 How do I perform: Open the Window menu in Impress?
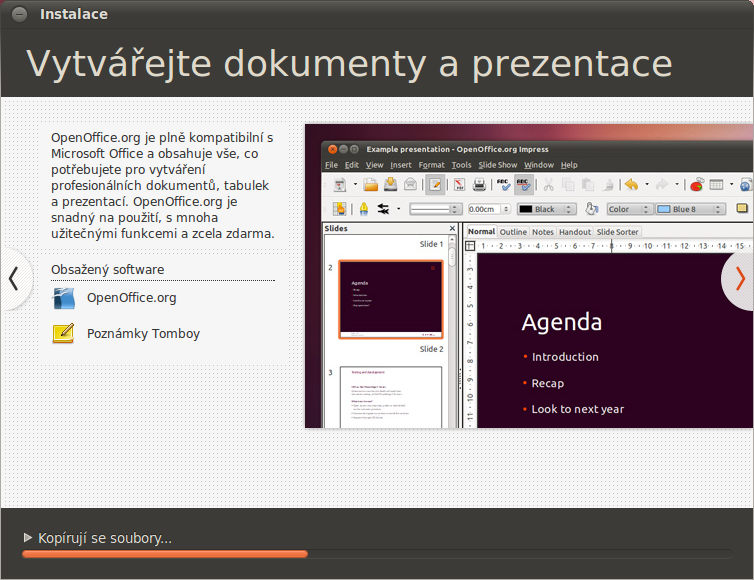(x=539, y=165)
